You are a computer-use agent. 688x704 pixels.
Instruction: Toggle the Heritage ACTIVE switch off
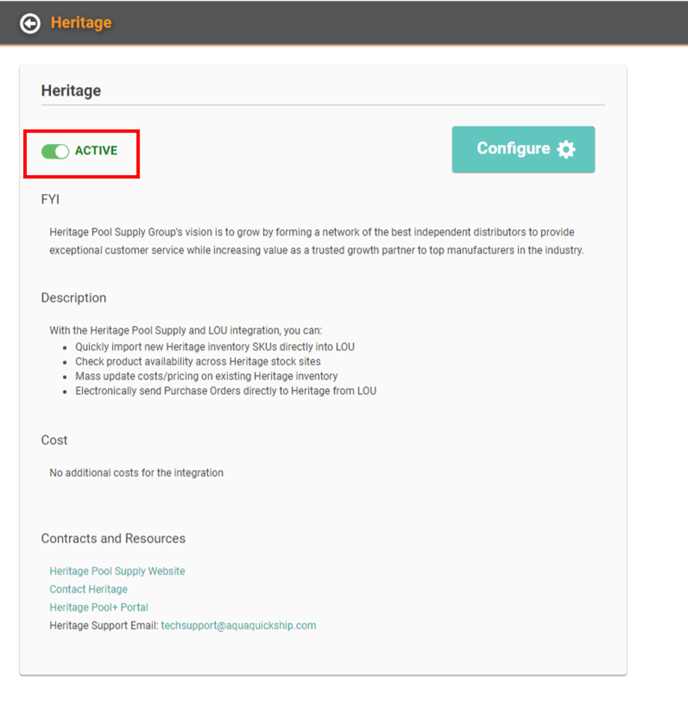(x=55, y=151)
